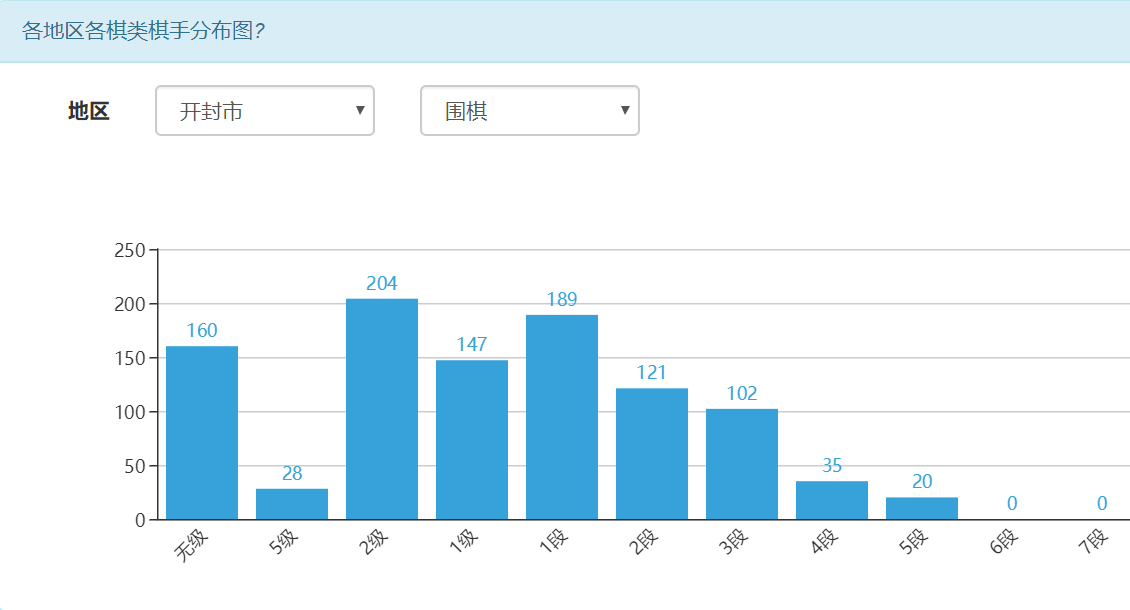Screen dimensions: 1130x610
Task: Click the 无级 bar showing 160
Action: tap(202, 433)
